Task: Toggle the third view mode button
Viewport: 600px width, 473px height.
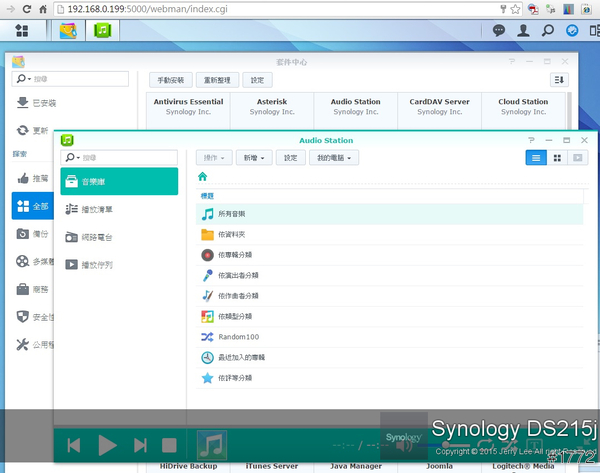Action: pyautogui.click(x=577, y=158)
